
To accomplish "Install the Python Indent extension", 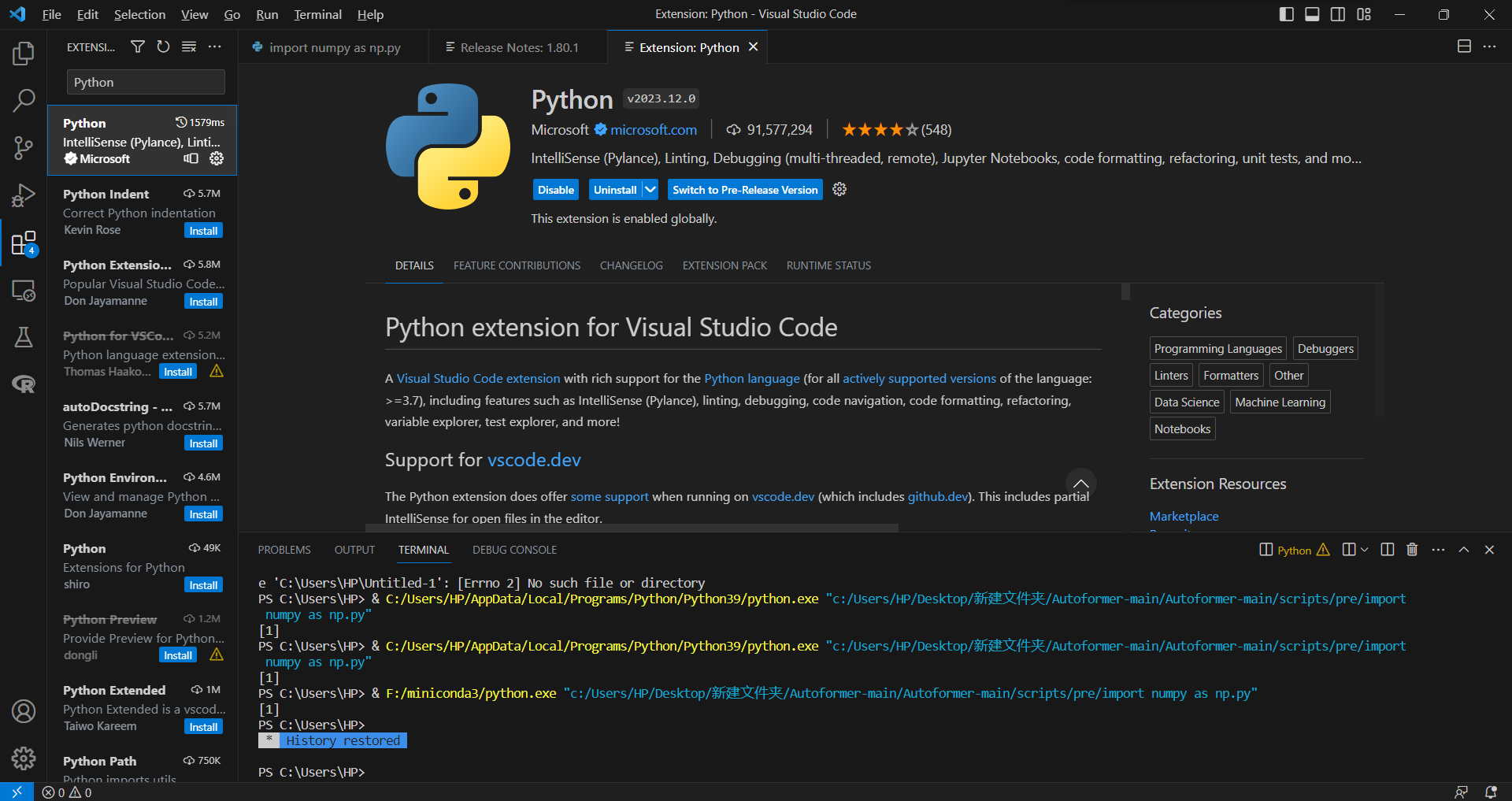I will point(203,230).
